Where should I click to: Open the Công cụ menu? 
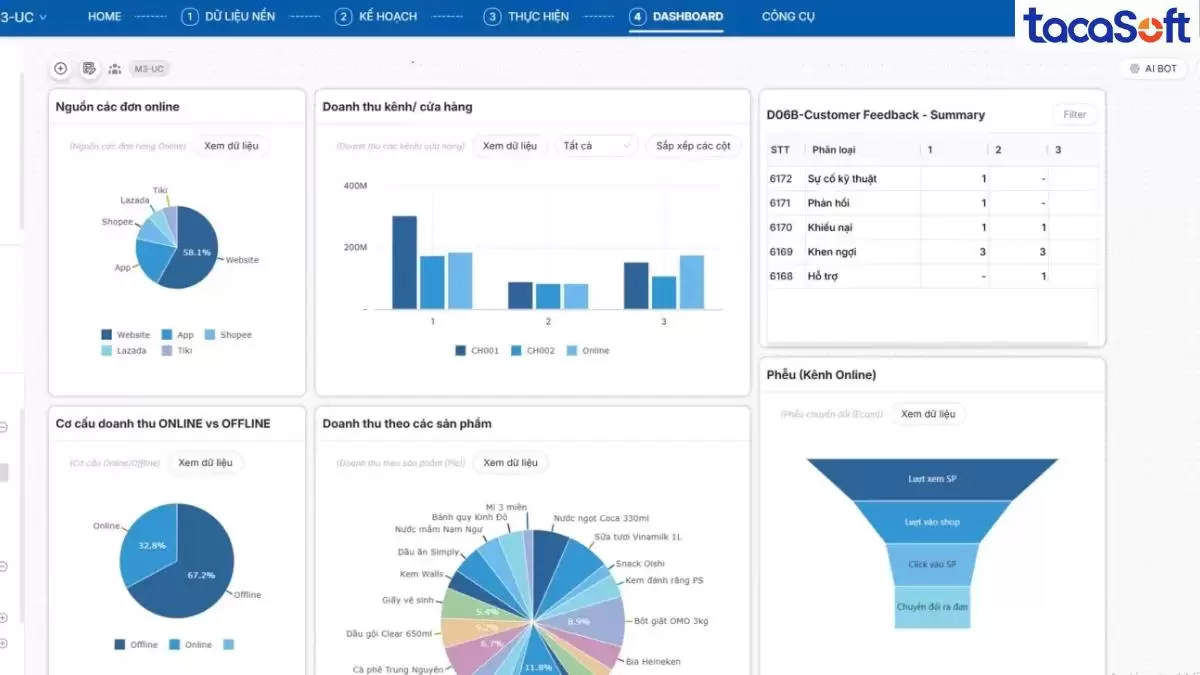[788, 17]
